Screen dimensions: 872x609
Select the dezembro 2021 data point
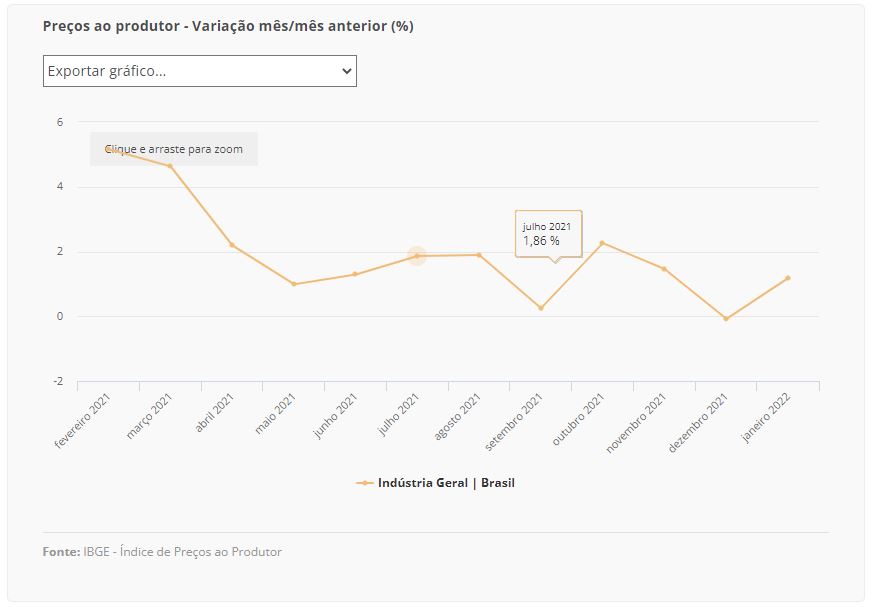pyautogui.click(x=726, y=319)
